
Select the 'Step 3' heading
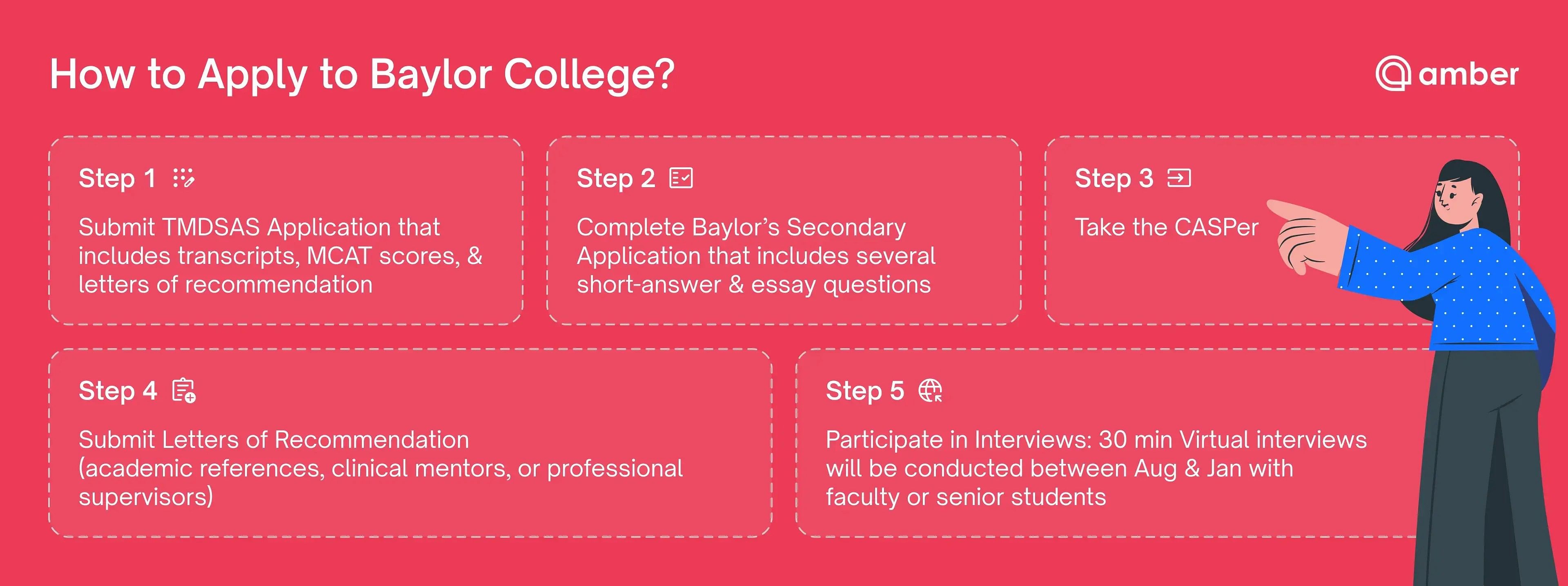(1114, 179)
